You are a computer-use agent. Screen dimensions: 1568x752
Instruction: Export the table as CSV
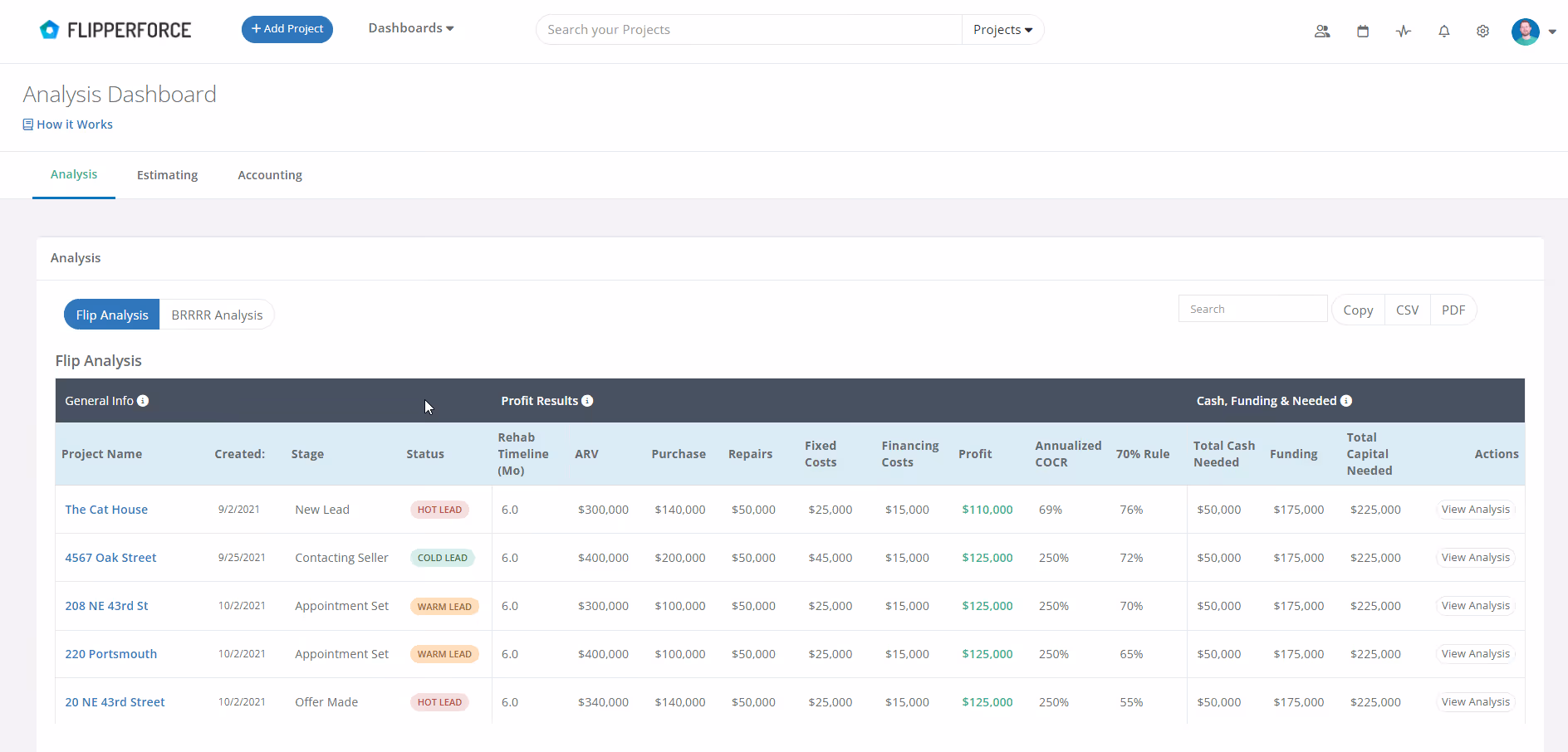pyautogui.click(x=1407, y=310)
